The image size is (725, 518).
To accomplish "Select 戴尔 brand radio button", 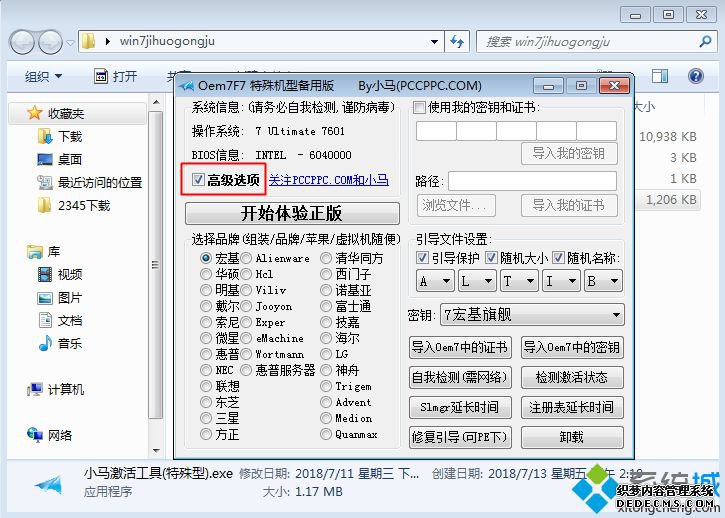I will pos(206,306).
